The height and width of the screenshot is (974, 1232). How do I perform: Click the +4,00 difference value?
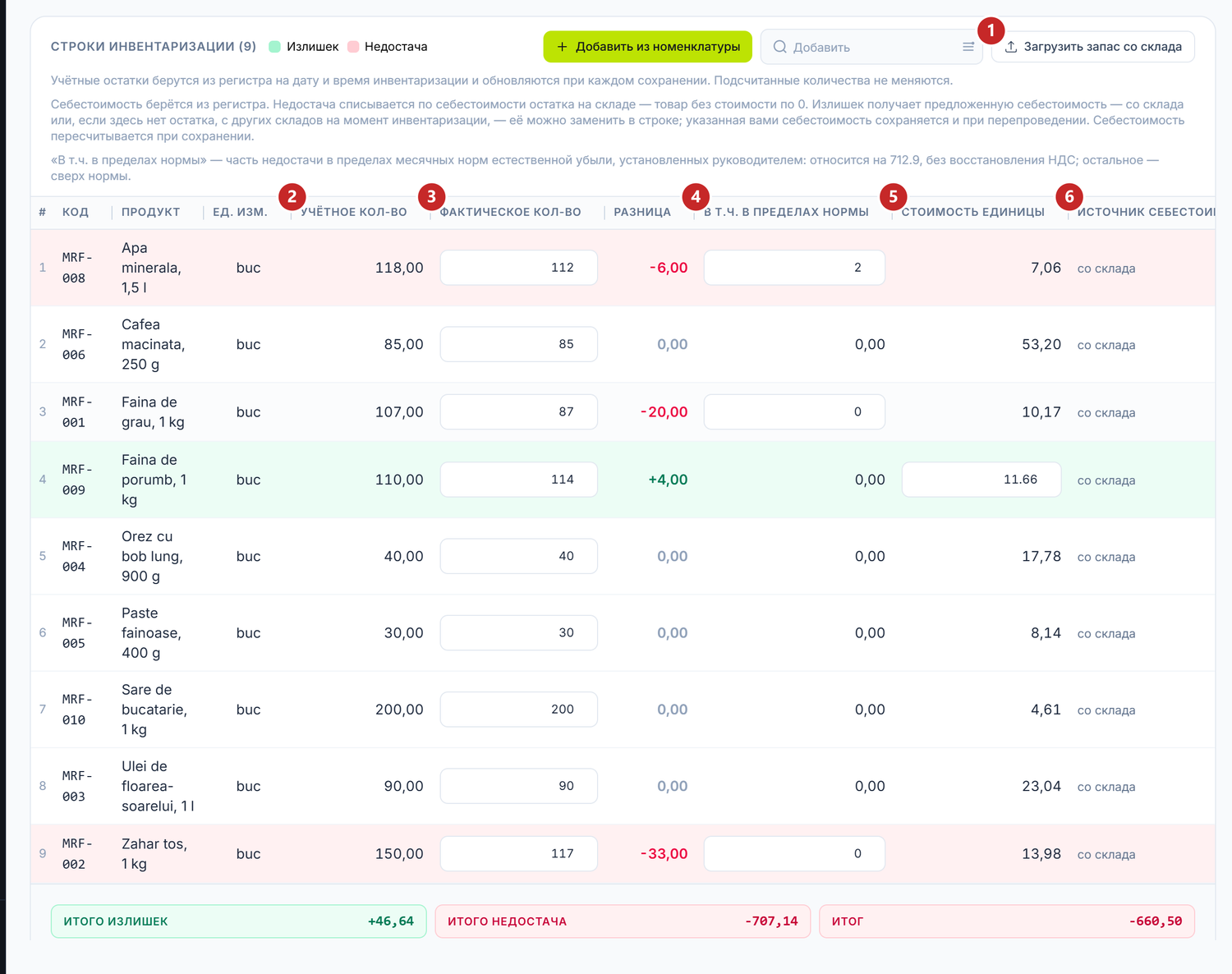[x=668, y=480]
